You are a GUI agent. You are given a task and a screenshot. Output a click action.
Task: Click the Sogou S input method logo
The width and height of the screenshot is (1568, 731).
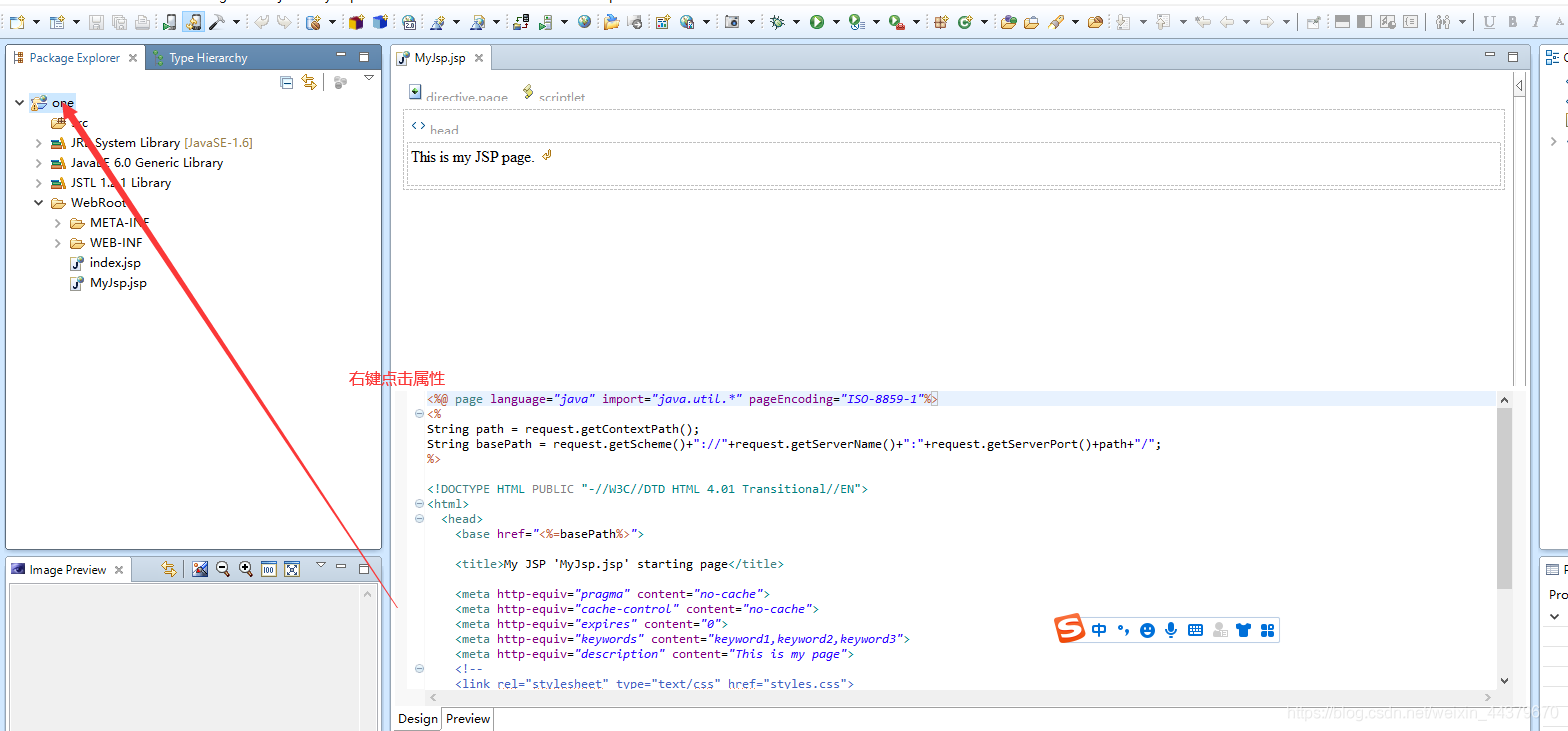tap(1070, 629)
